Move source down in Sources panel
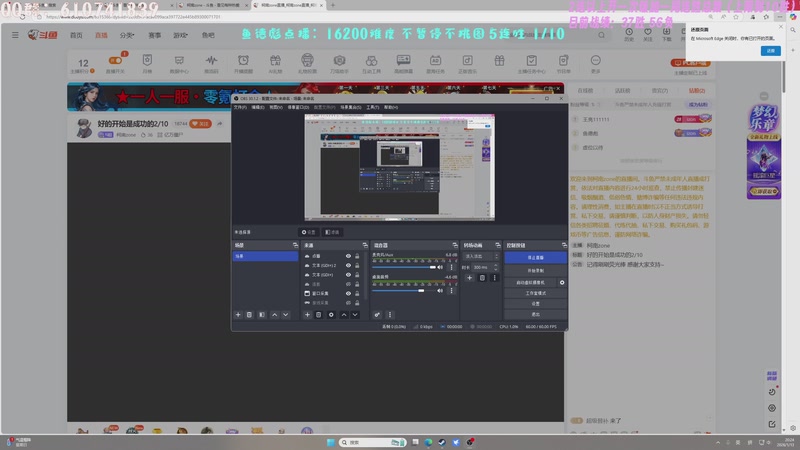 click(x=355, y=315)
